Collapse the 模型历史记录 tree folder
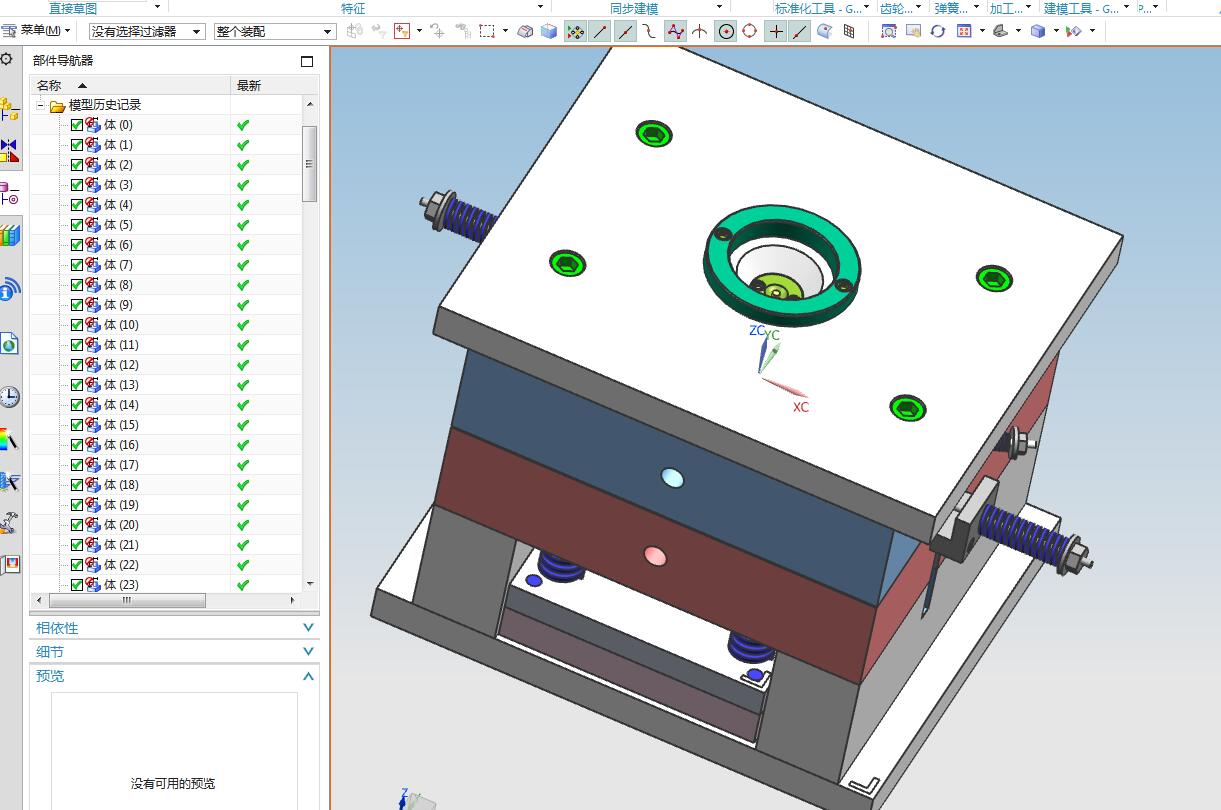The height and width of the screenshot is (810, 1221). tap(41, 105)
